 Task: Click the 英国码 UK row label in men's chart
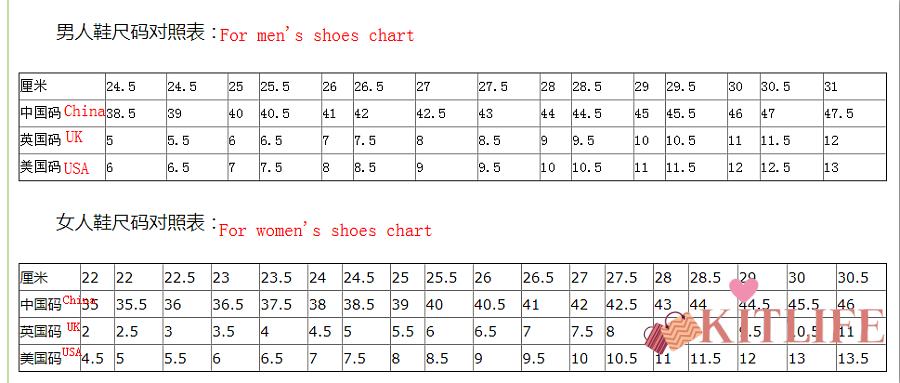click(52, 140)
